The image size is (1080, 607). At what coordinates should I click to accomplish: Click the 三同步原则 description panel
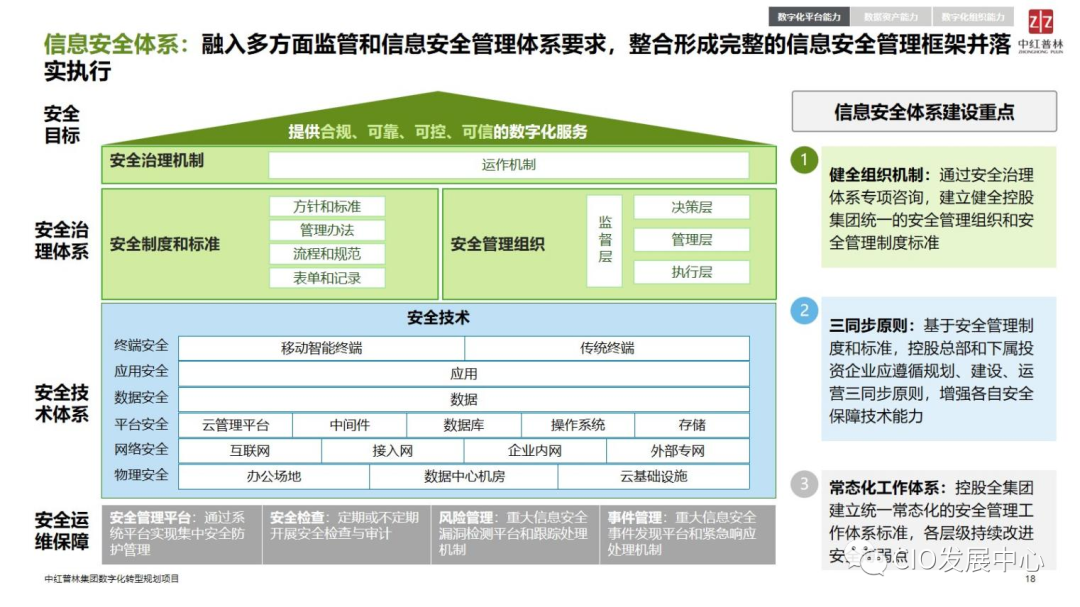point(938,369)
